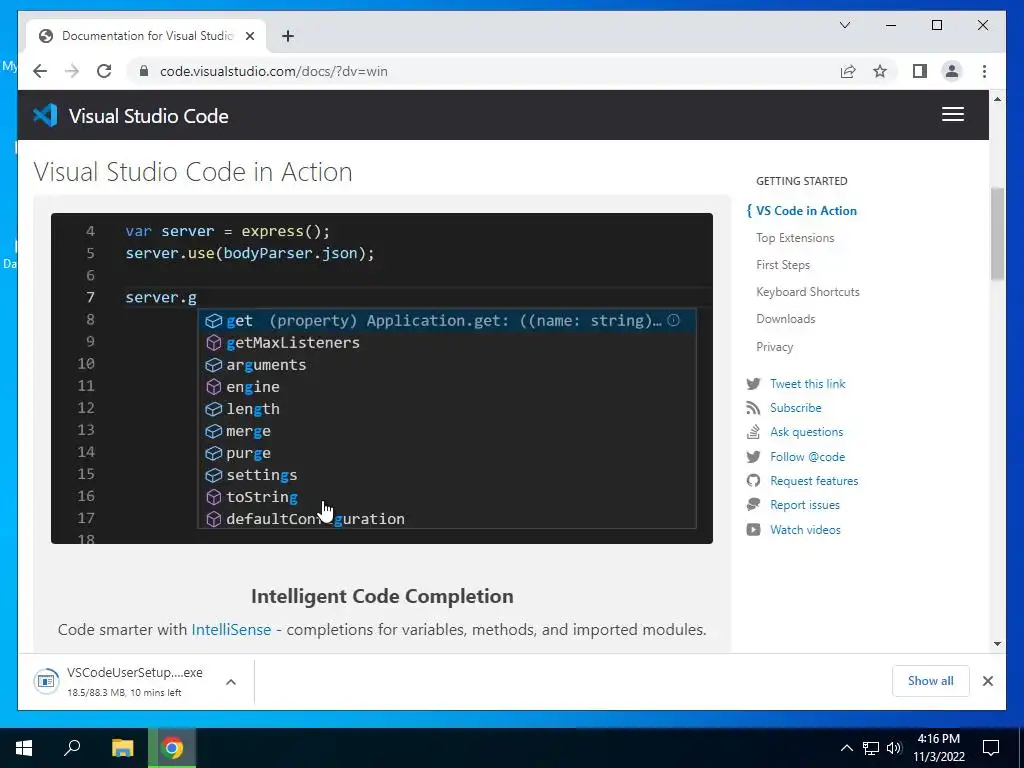This screenshot has width=1024, height=768.
Task: Click the Follow @code link
Action: point(807,456)
